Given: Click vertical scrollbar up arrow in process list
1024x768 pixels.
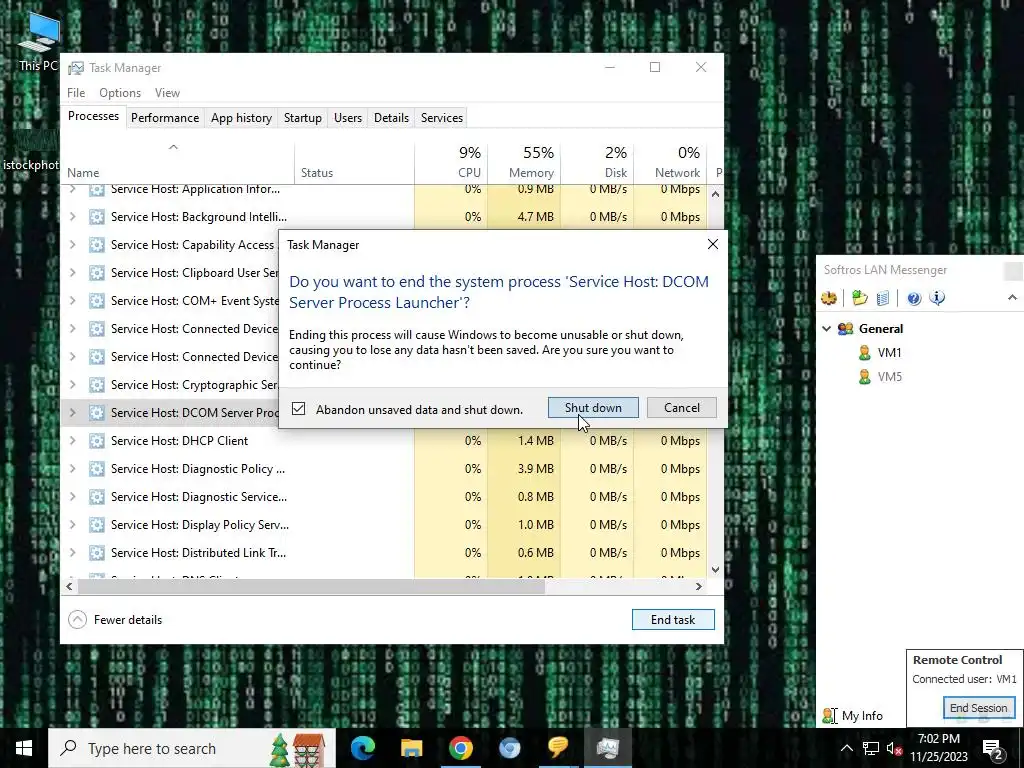Looking at the screenshot, I should click(715, 194).
